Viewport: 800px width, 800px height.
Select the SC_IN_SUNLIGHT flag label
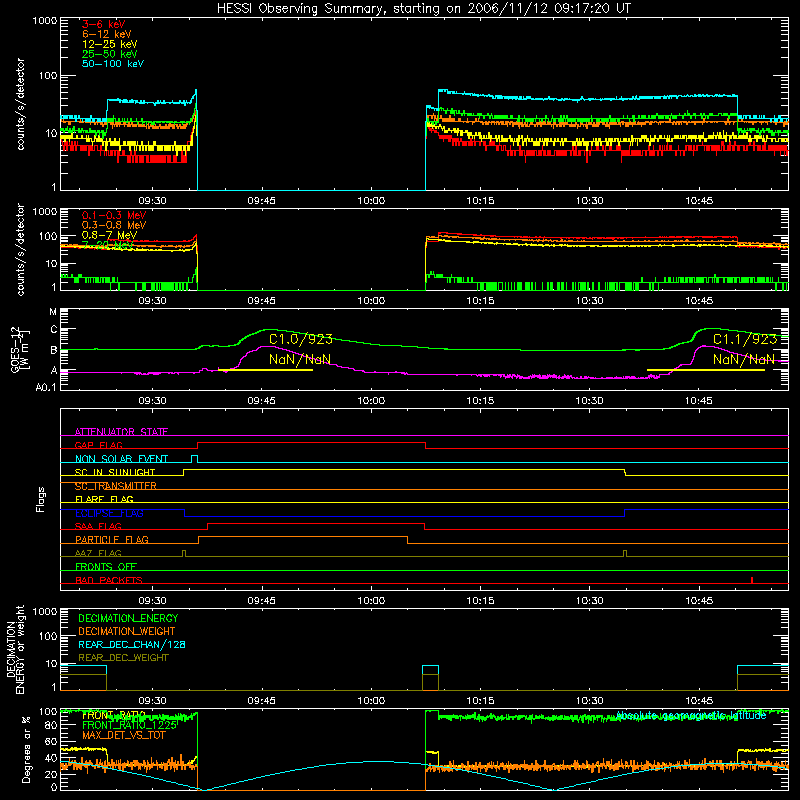pyautogui.click(x=115, y=472)
